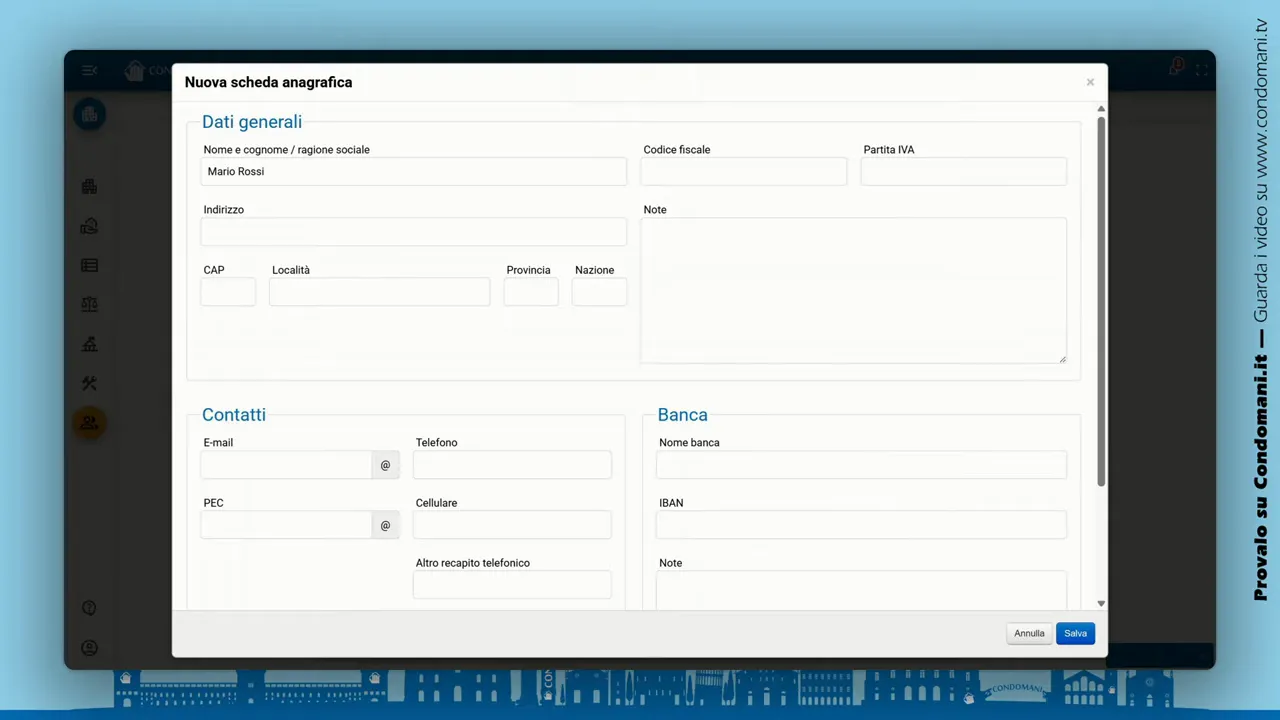Click the Note textarea in Dati generali
This screenshot has width=1280, height=720.
[853, 290]
